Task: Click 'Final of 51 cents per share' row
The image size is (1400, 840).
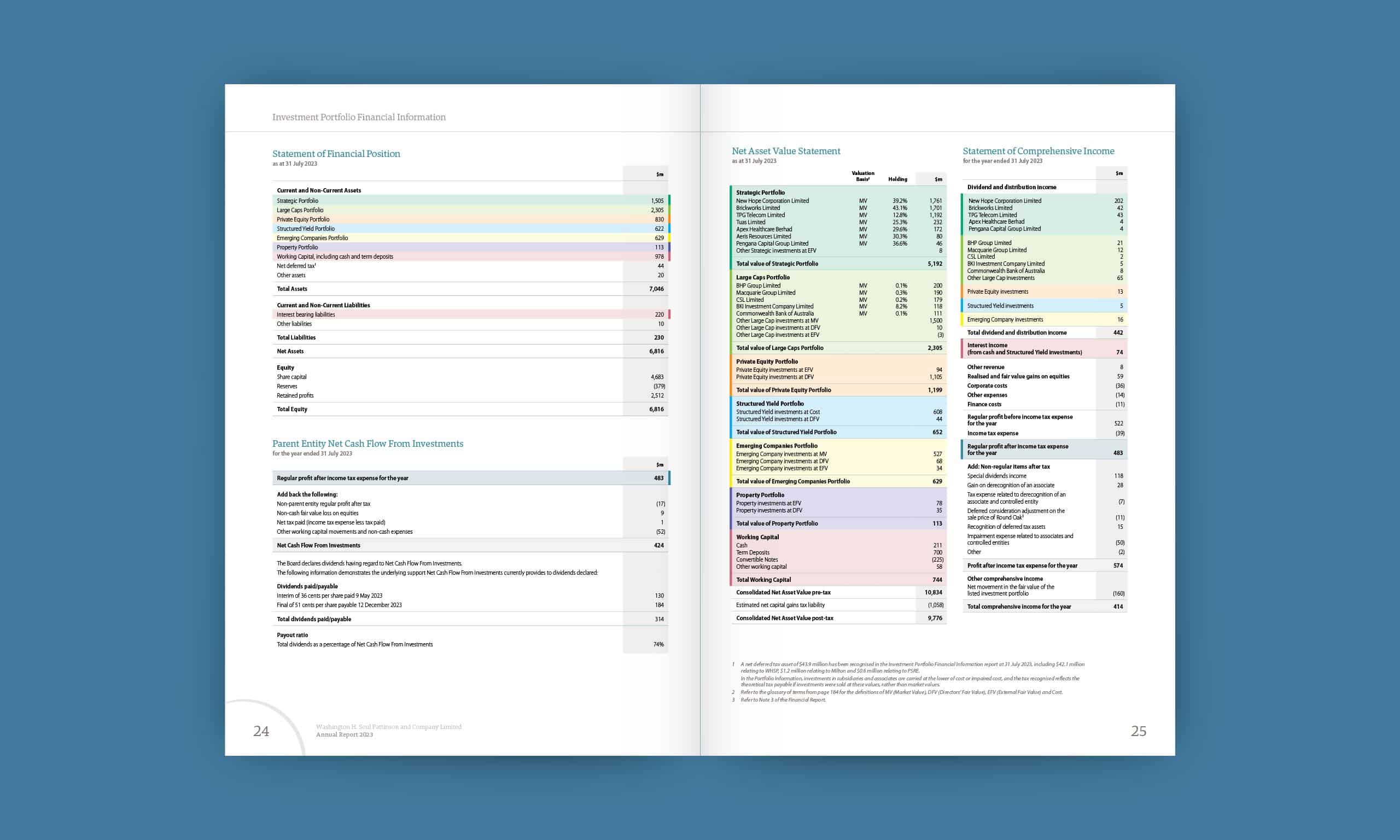Action: [471, 604]
